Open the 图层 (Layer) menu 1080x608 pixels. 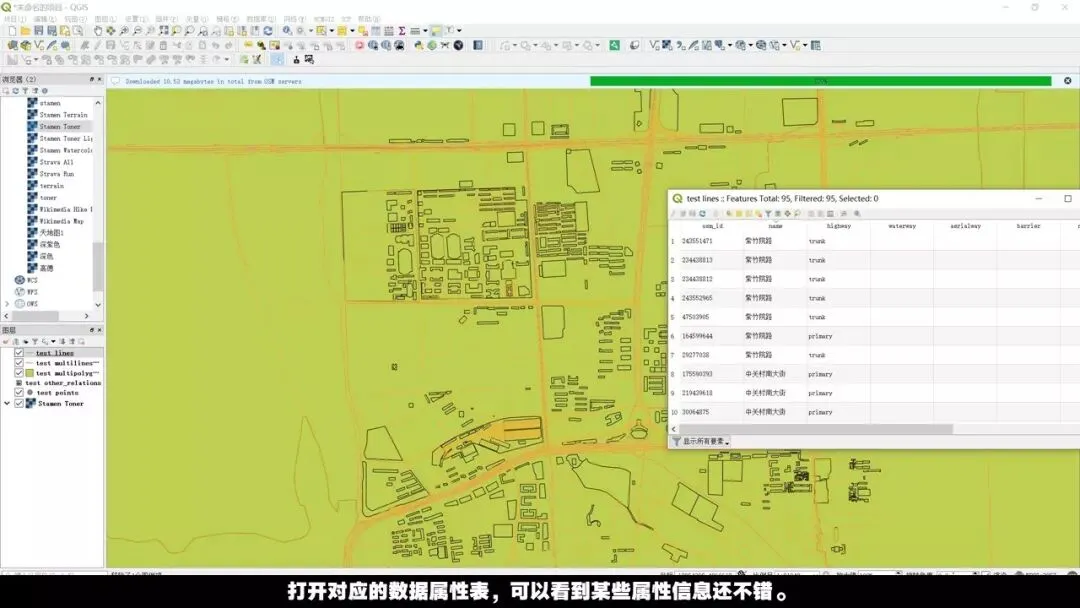105,19
